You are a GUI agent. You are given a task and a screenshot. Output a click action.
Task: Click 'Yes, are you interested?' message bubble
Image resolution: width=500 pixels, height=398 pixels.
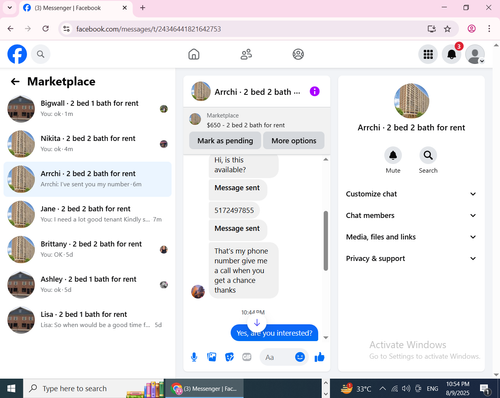(x=274, y=333)
